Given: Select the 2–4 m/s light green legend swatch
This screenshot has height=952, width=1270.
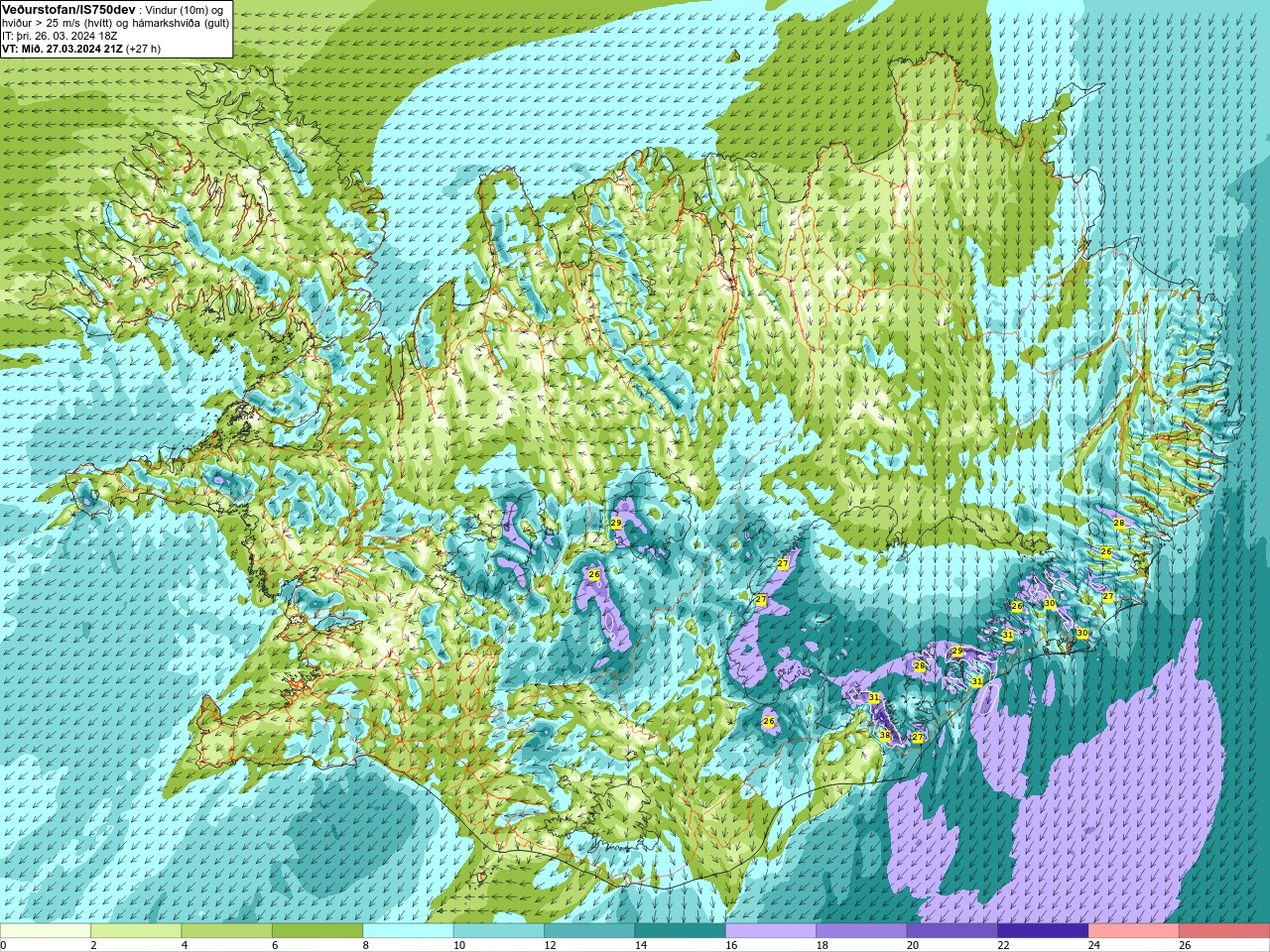Looking at the screenshot, I should pyautogui.click(x=136, y=931).
